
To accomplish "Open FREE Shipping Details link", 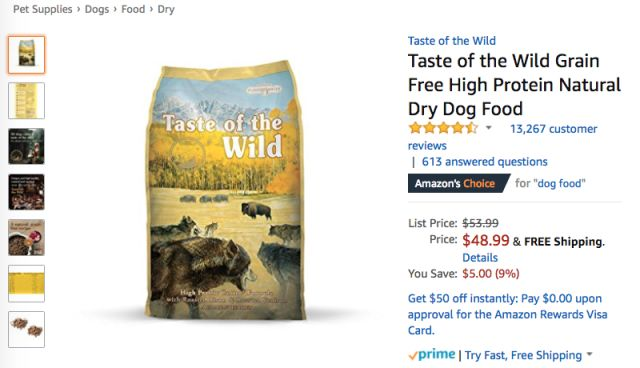I will click(480, 257).
